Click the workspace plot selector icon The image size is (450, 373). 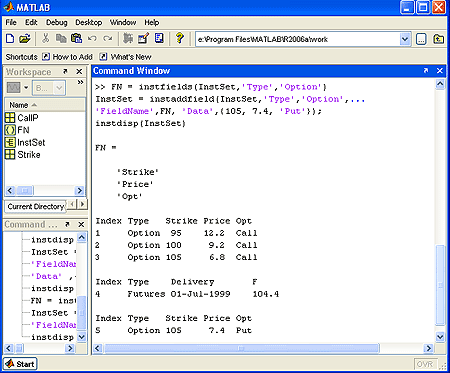(x=14, y=88)
